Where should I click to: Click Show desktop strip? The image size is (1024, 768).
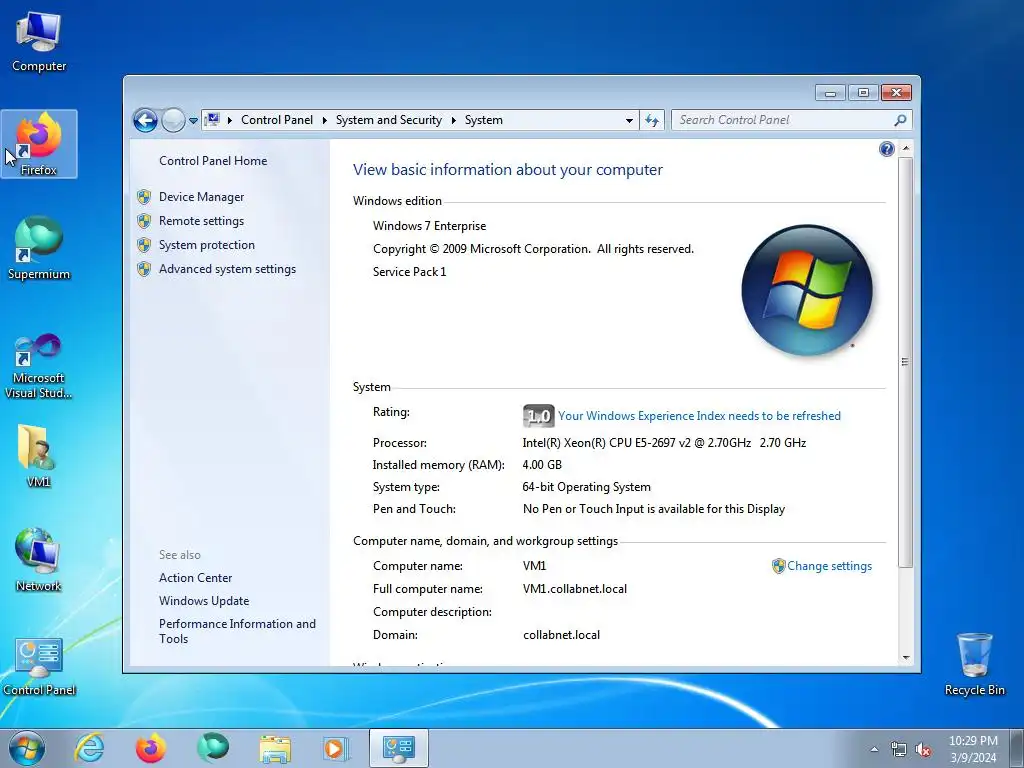click(x=1017, y=748)
